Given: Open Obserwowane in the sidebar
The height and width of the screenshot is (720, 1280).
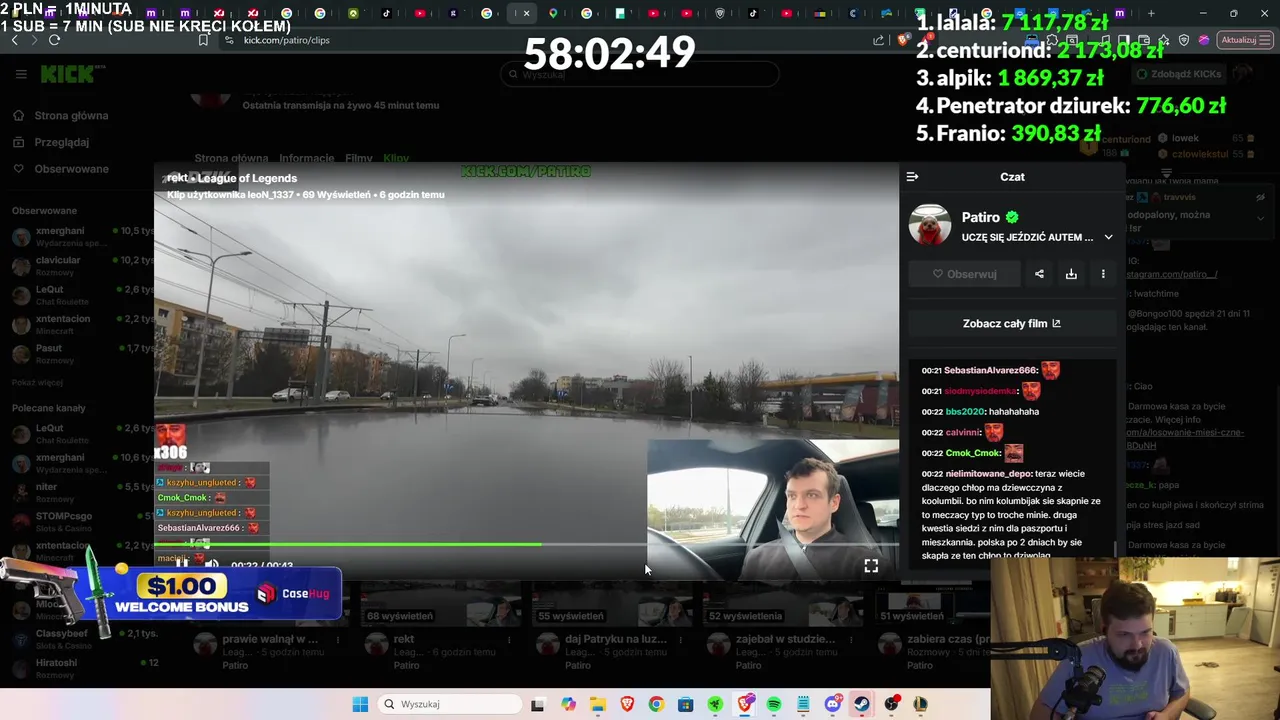Looking at the screenshot, I should [71, 169].
